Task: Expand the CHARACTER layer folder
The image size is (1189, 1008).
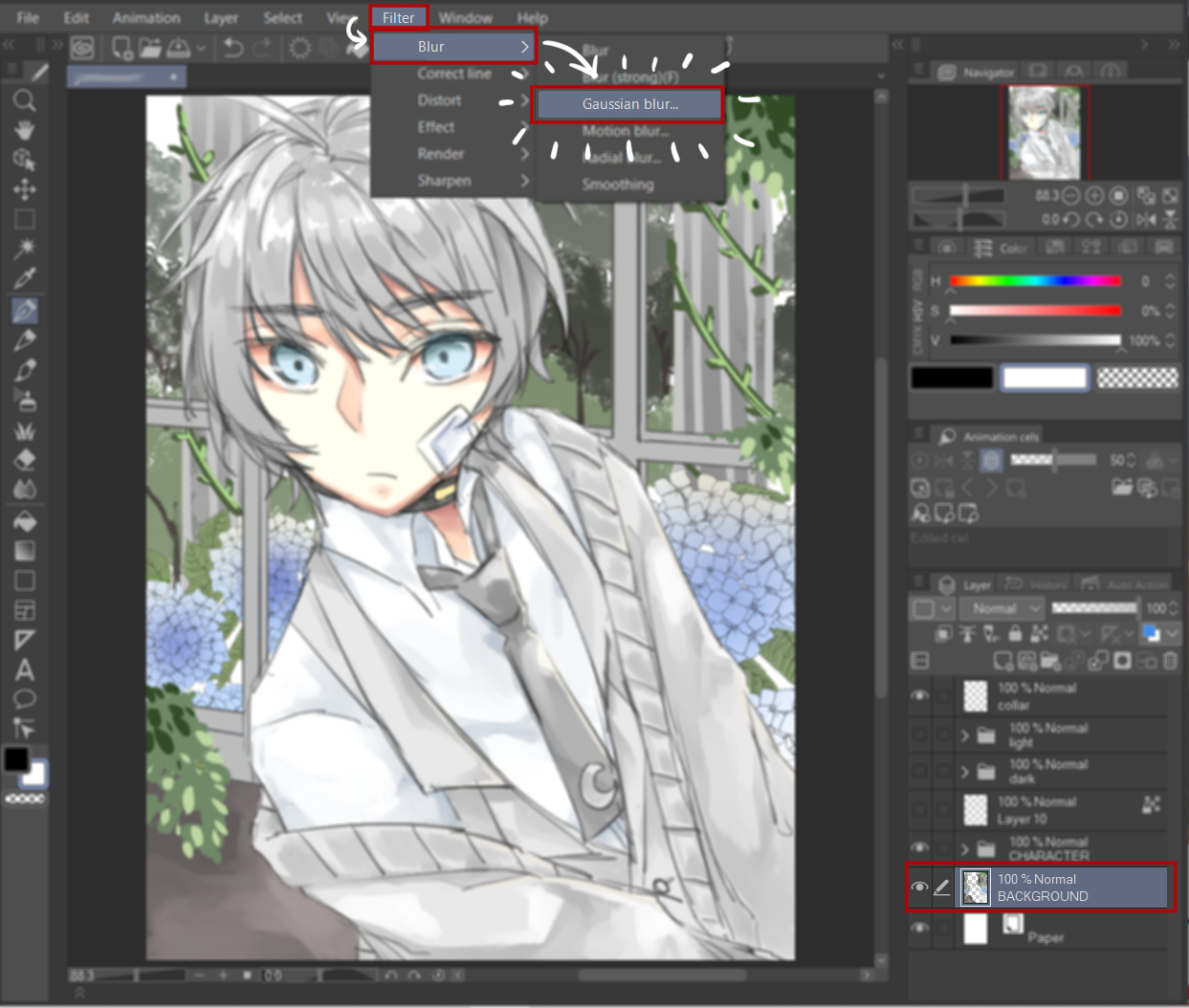Action: click(x=965, y=848)
